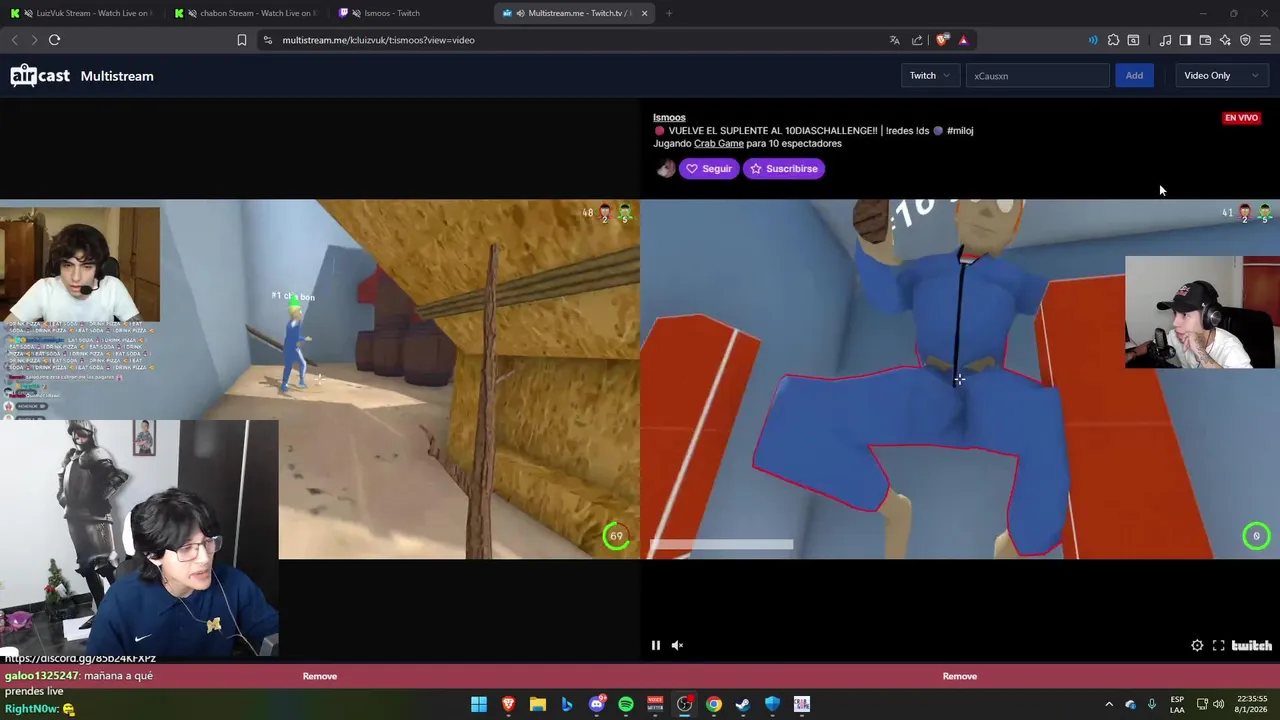
Task: Open File Explorer from the taskbar
Action: (538, 704)
